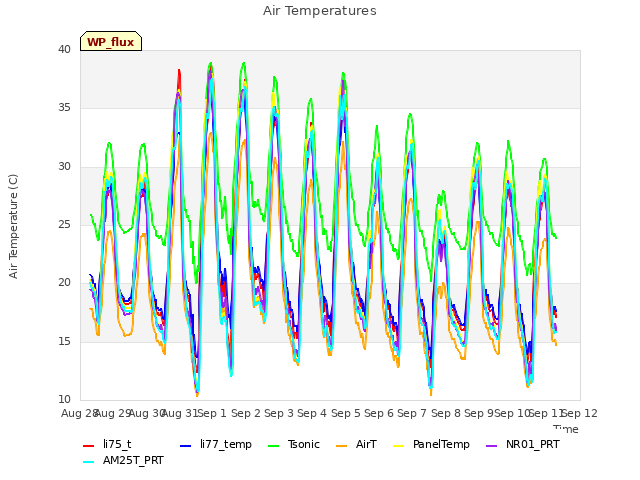Click the blue li77_temp legend color marker
Viewport: 640px width, 480px height.
(186, 445)
